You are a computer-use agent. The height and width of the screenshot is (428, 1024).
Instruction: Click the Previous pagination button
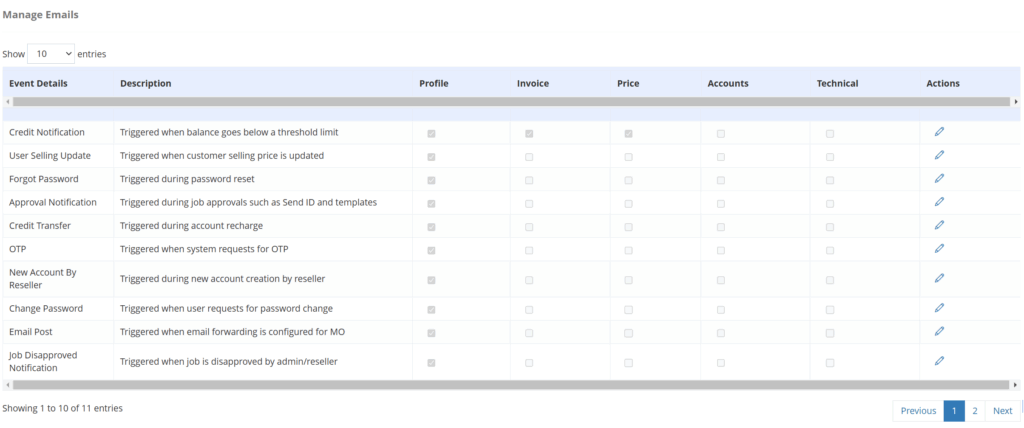pos(917,411)
